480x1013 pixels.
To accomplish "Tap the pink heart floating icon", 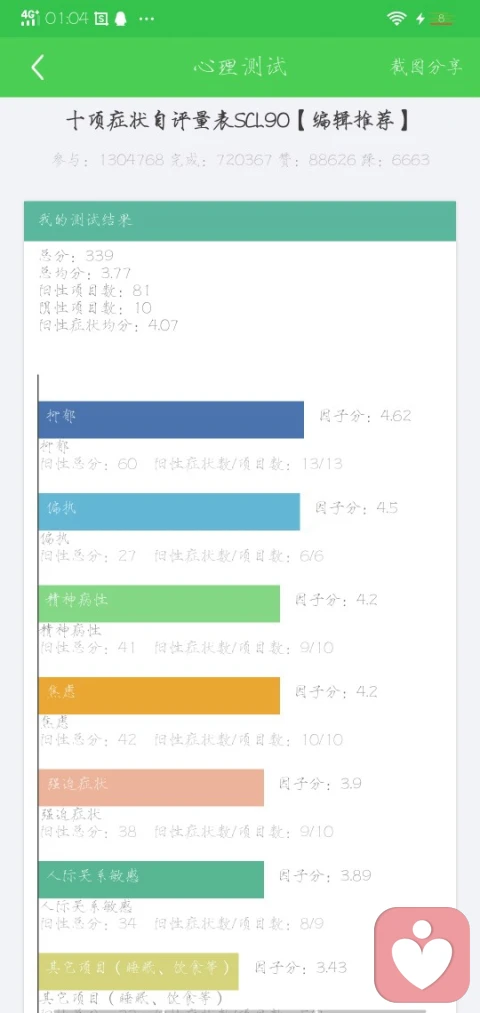I will (x=423, y=955).
